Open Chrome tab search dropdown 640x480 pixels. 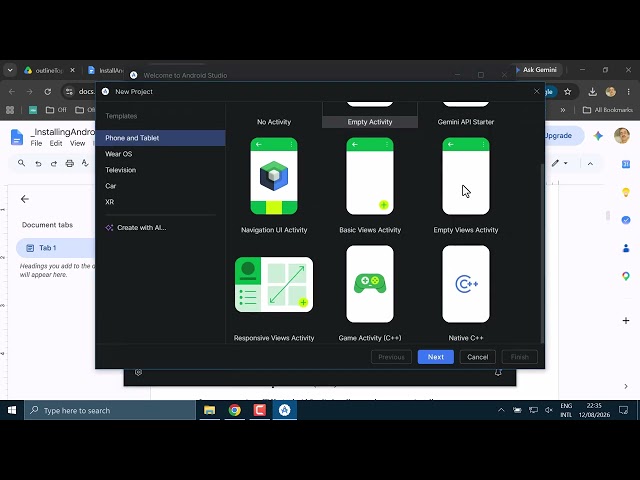[x=10, y=70]
